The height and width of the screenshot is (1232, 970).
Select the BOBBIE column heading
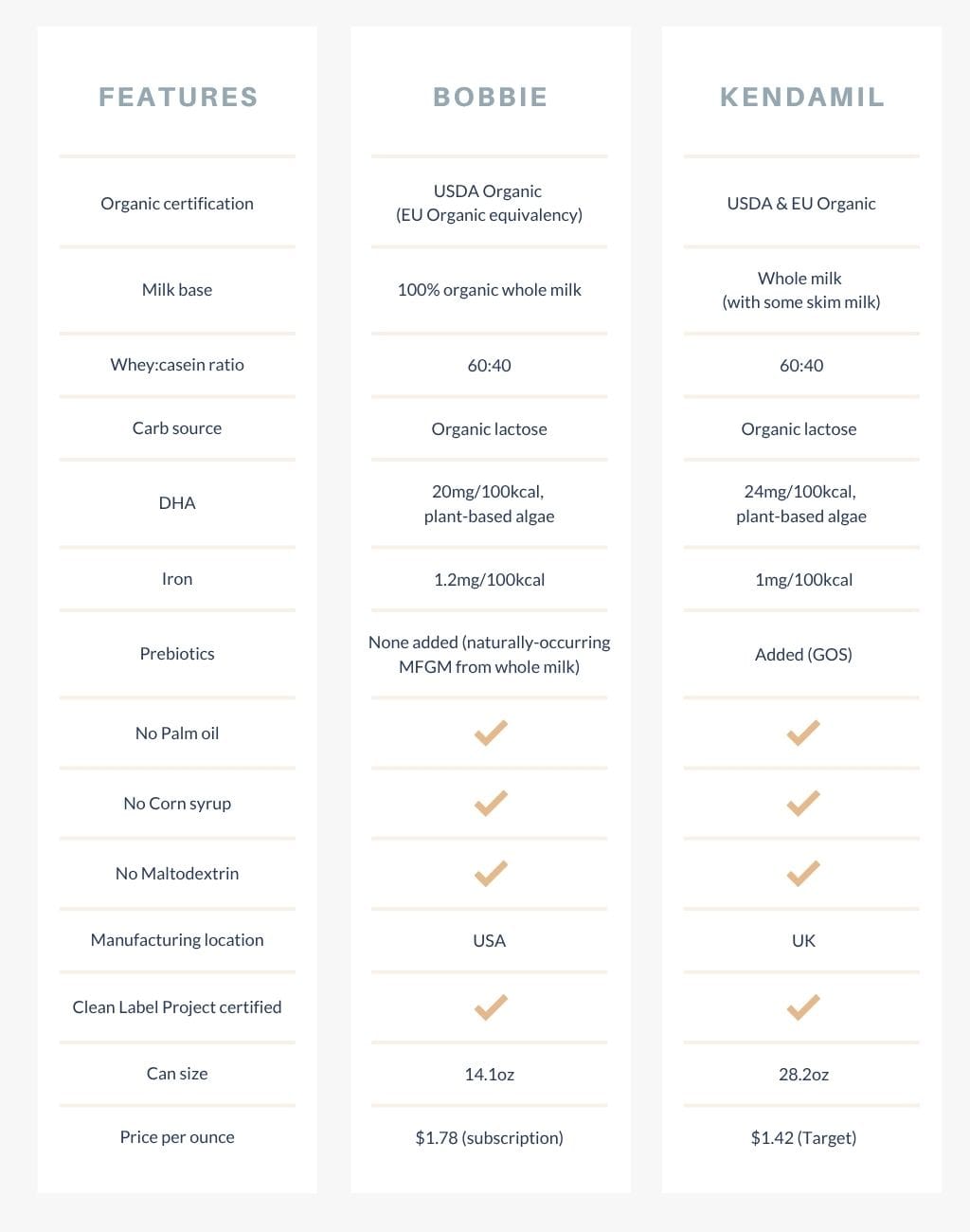(x=491, y=97)
